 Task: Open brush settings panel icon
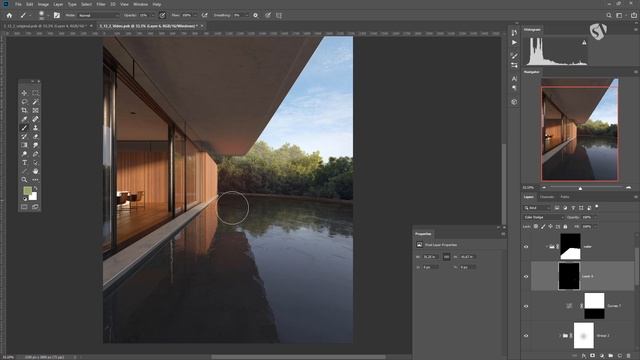pyautogui.click(x=57, y=15)
